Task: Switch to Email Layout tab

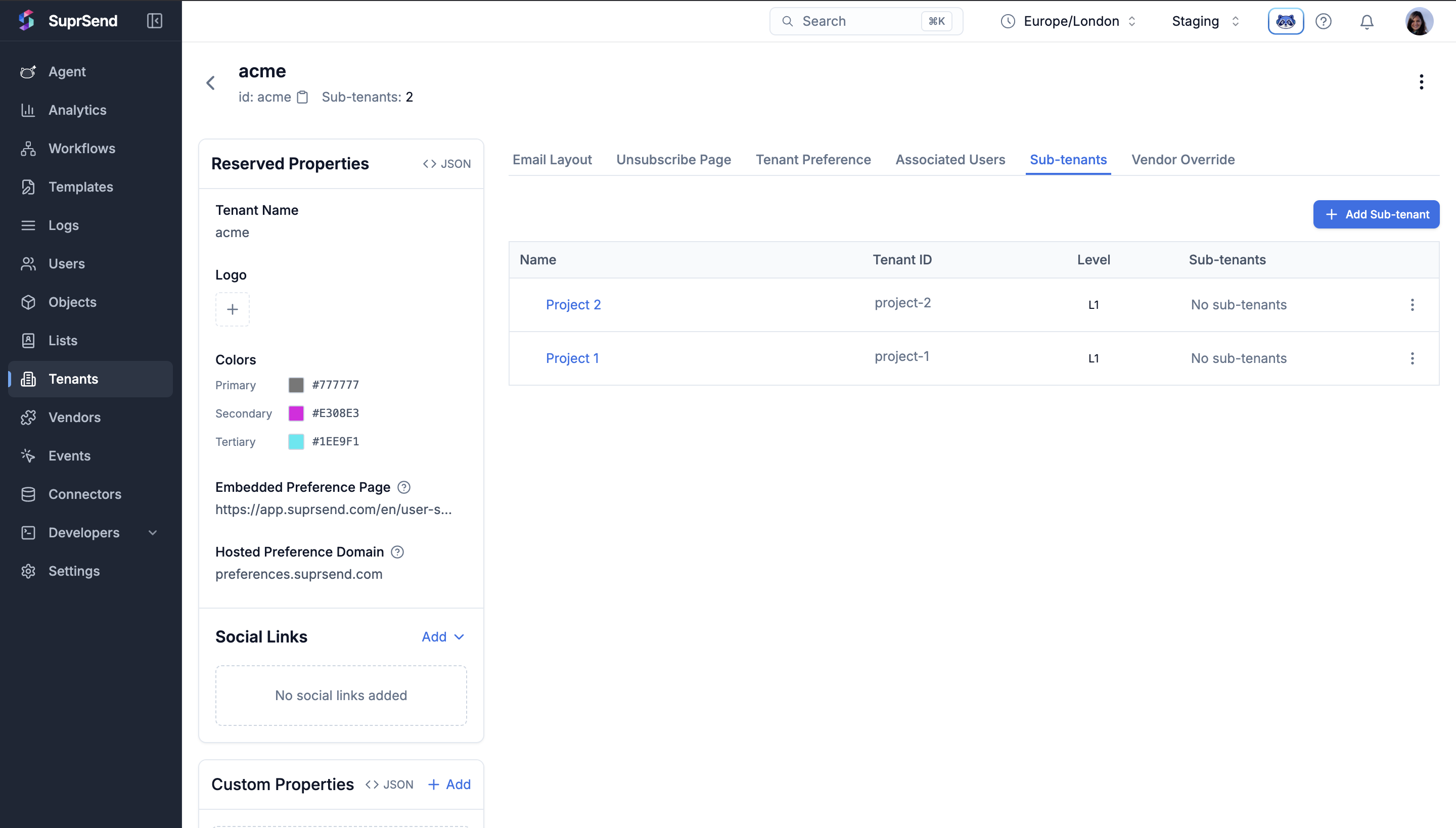Action: [552, 160]
